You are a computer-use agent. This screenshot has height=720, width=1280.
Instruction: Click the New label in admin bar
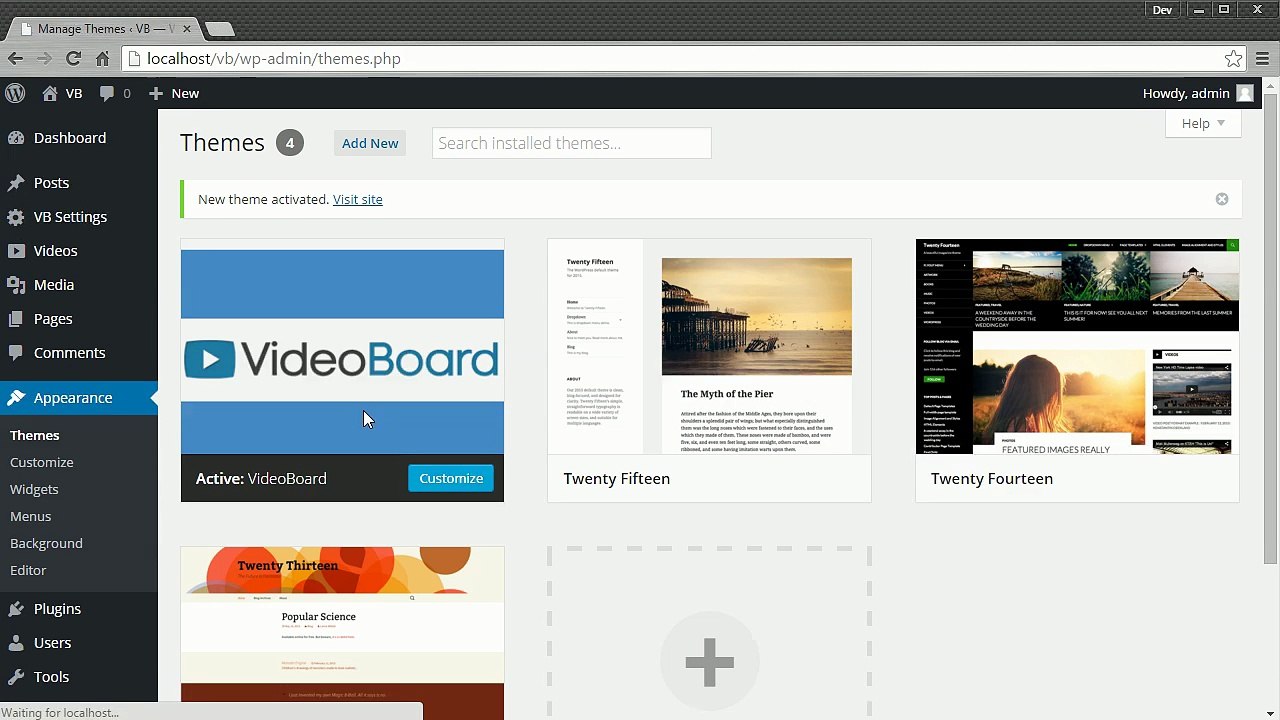pyautogui.click(x=185, y=93)
